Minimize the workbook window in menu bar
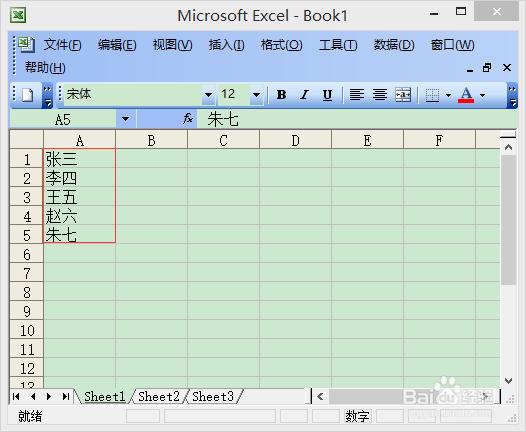 pyautogui.click(x=470, y=70)
